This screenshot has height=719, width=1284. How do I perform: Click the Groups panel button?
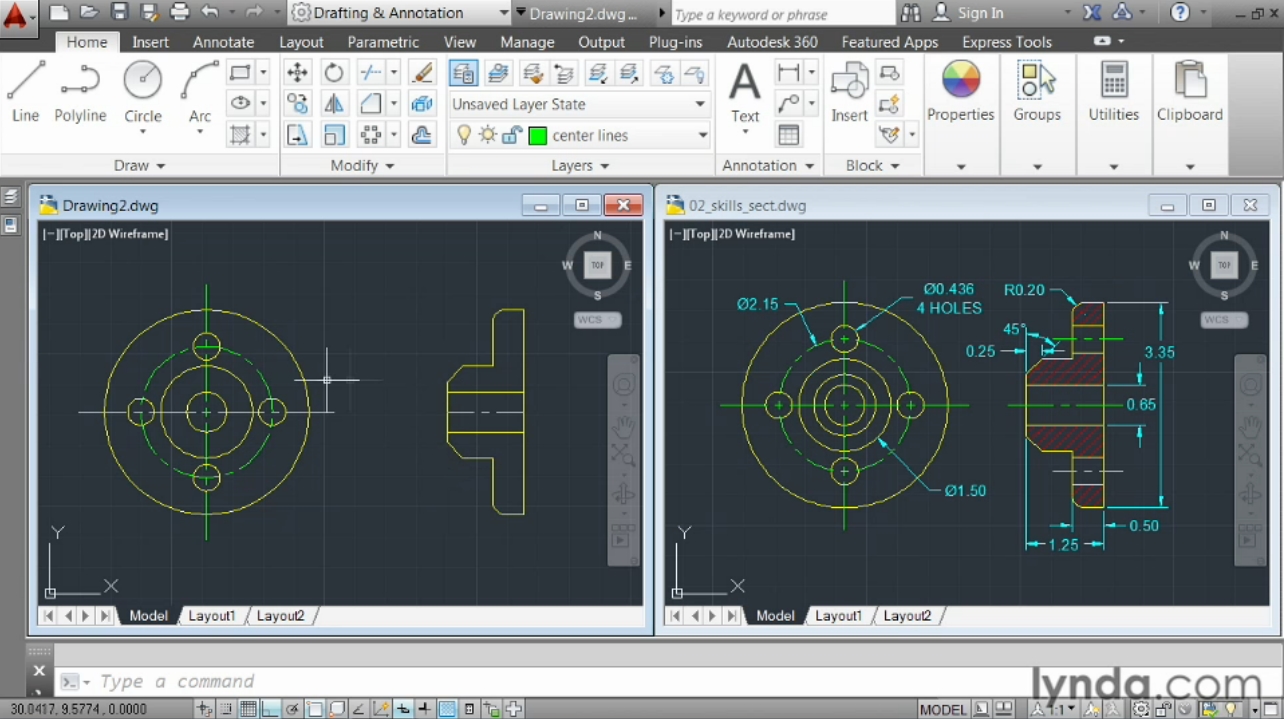click(x=1037, y=92)
